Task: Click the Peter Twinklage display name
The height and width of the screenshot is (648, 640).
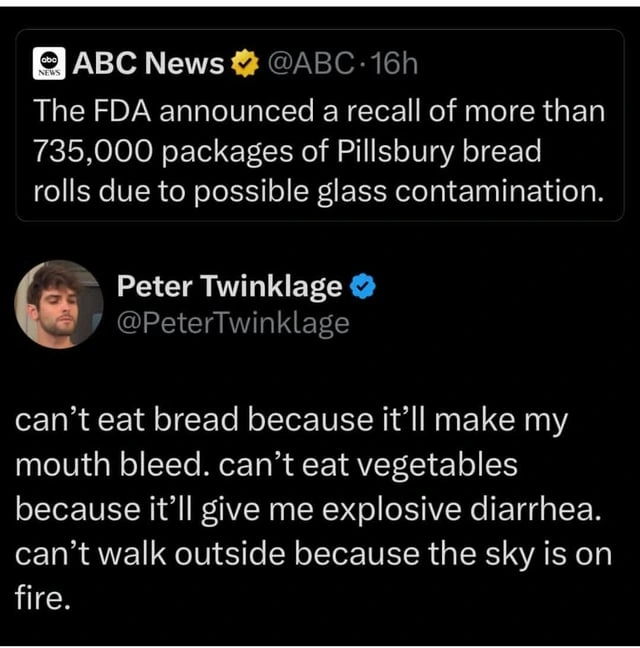Action: 230,286
